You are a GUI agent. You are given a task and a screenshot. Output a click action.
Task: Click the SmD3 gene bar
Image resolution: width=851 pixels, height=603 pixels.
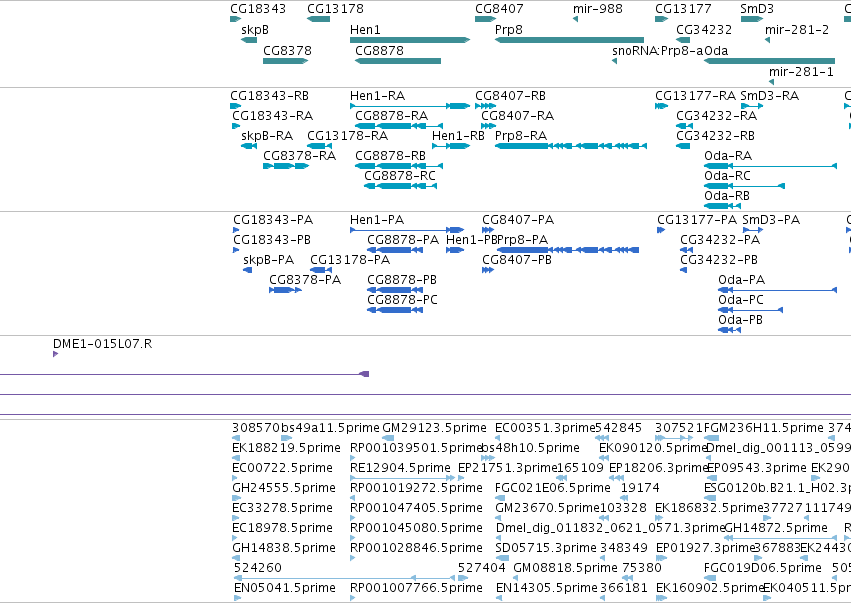(x=752, y=19)
